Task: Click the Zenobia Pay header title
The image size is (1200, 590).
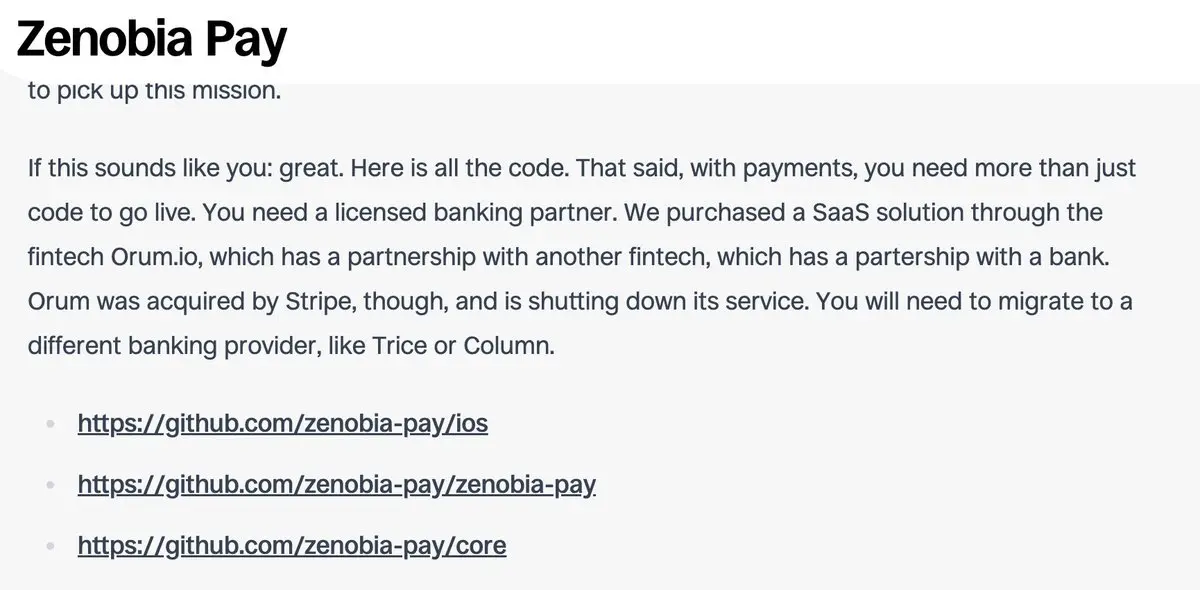Action: (x=152, y=40)
